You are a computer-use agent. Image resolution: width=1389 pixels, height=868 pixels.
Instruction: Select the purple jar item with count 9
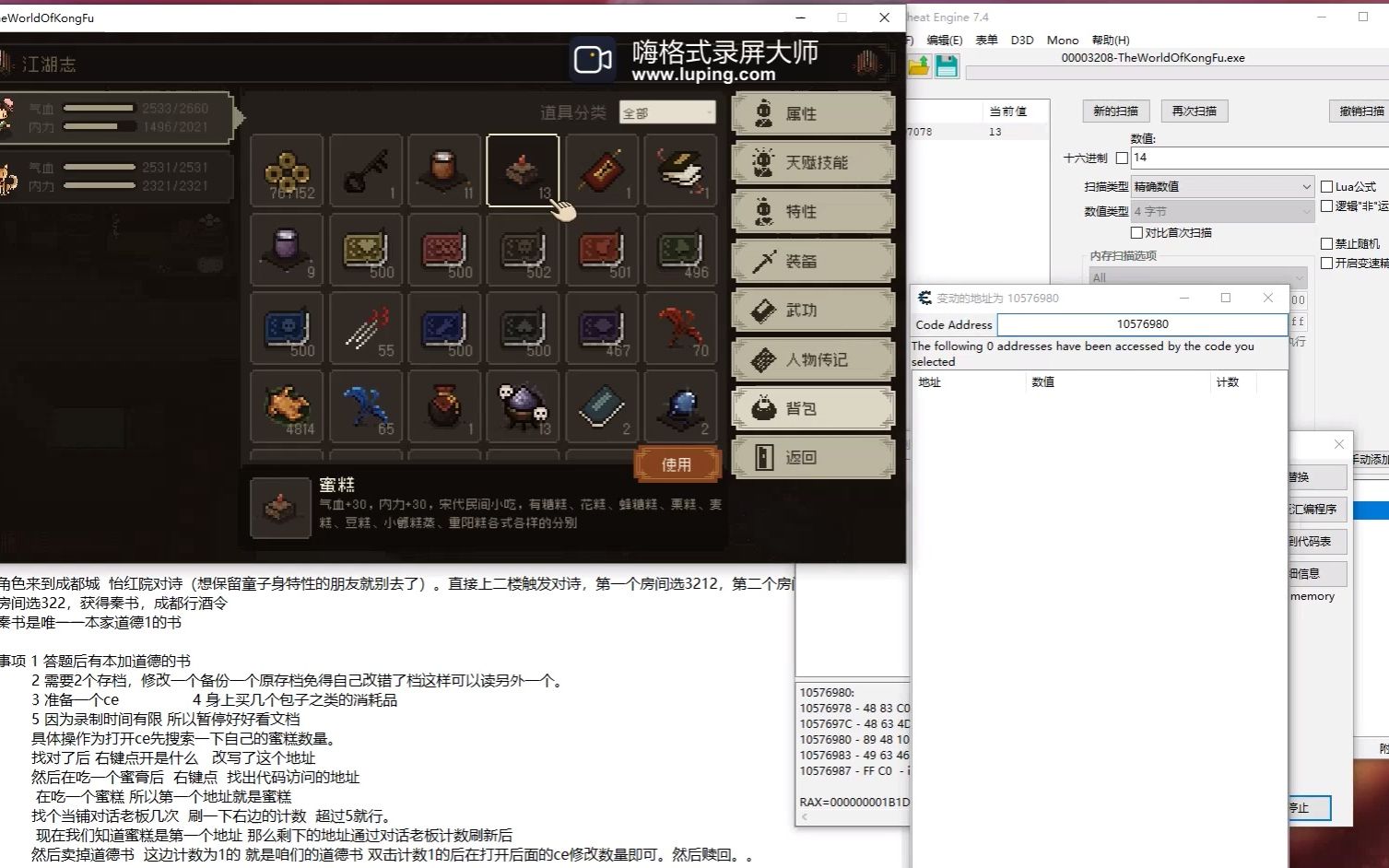287,250
